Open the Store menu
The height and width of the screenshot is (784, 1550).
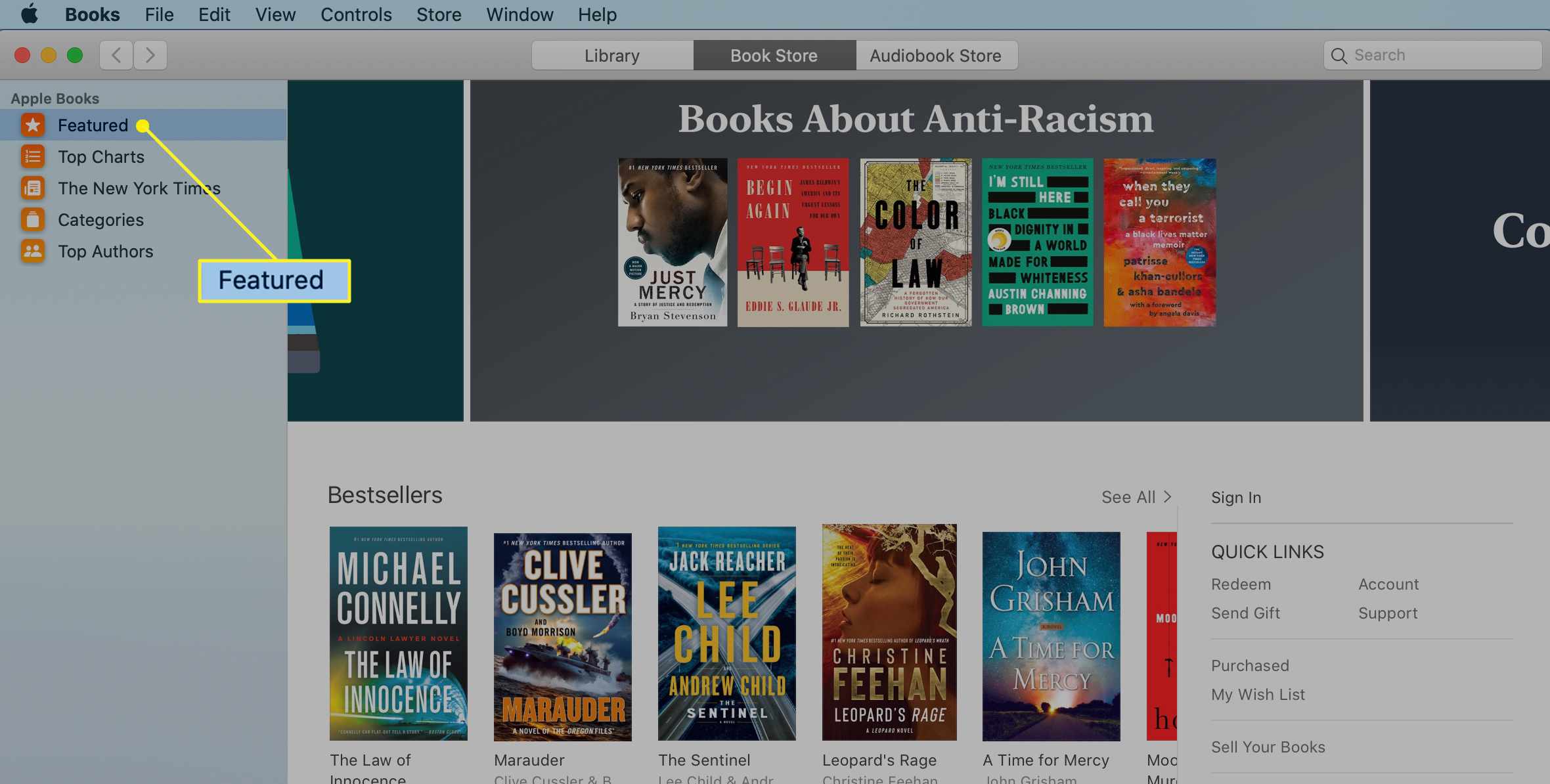click(x=439, y=14)
